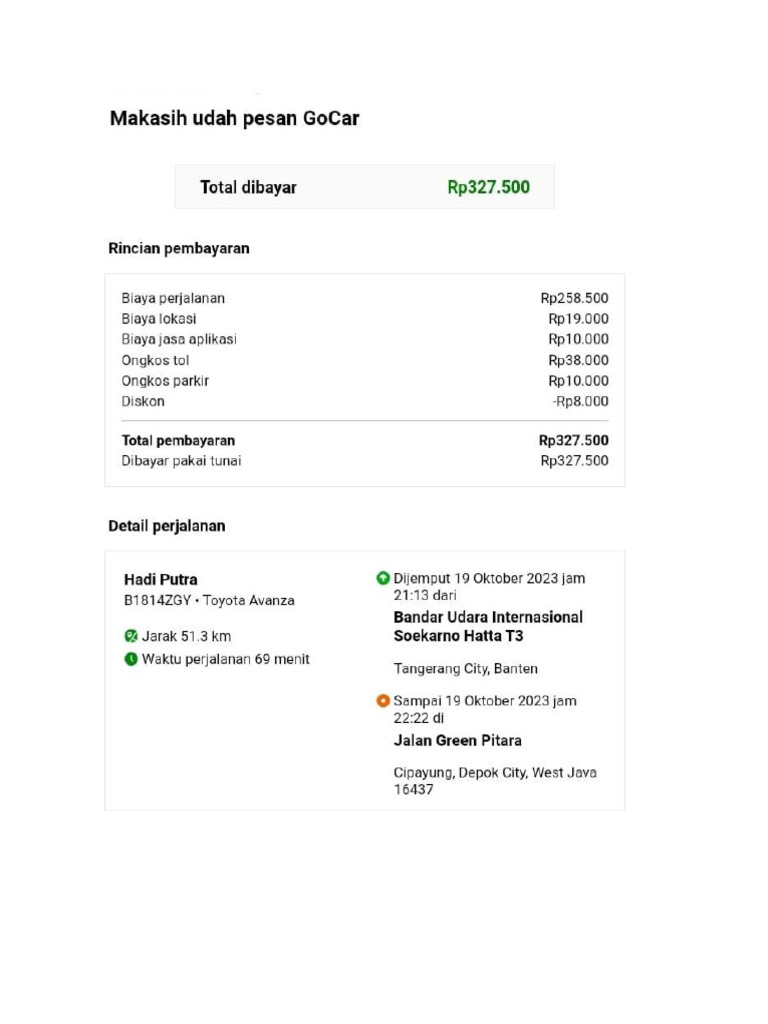Click the Dibayar pakai tunai label
The width and height of the screenshot is (768, 1024).
[181, 461]
